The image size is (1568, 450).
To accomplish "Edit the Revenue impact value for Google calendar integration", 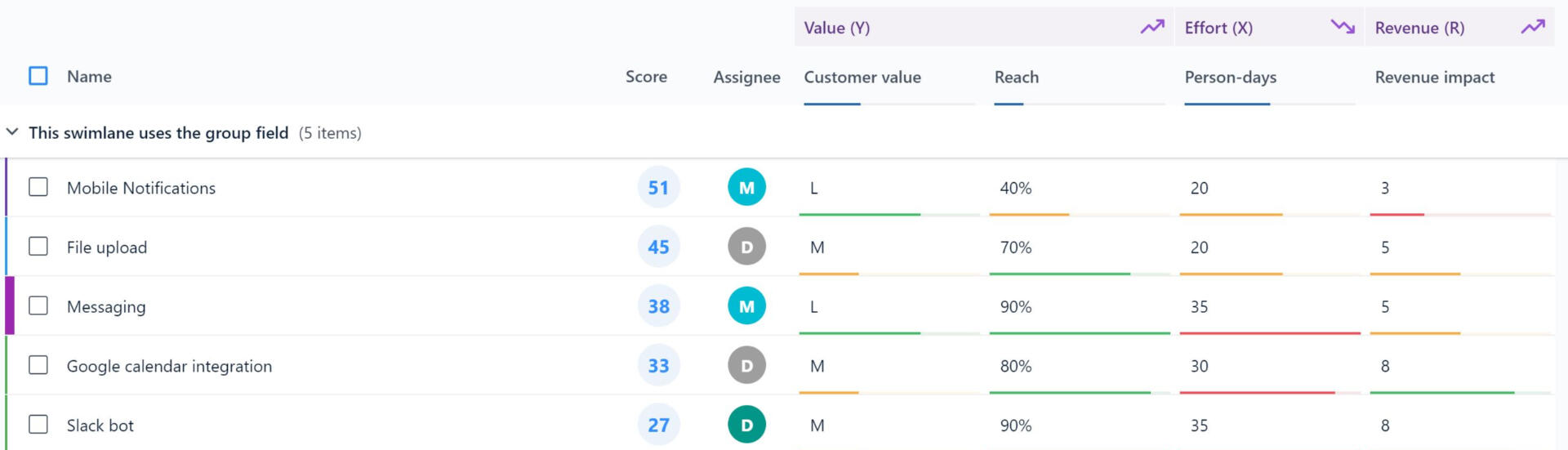I will [x=1385, y=367].
